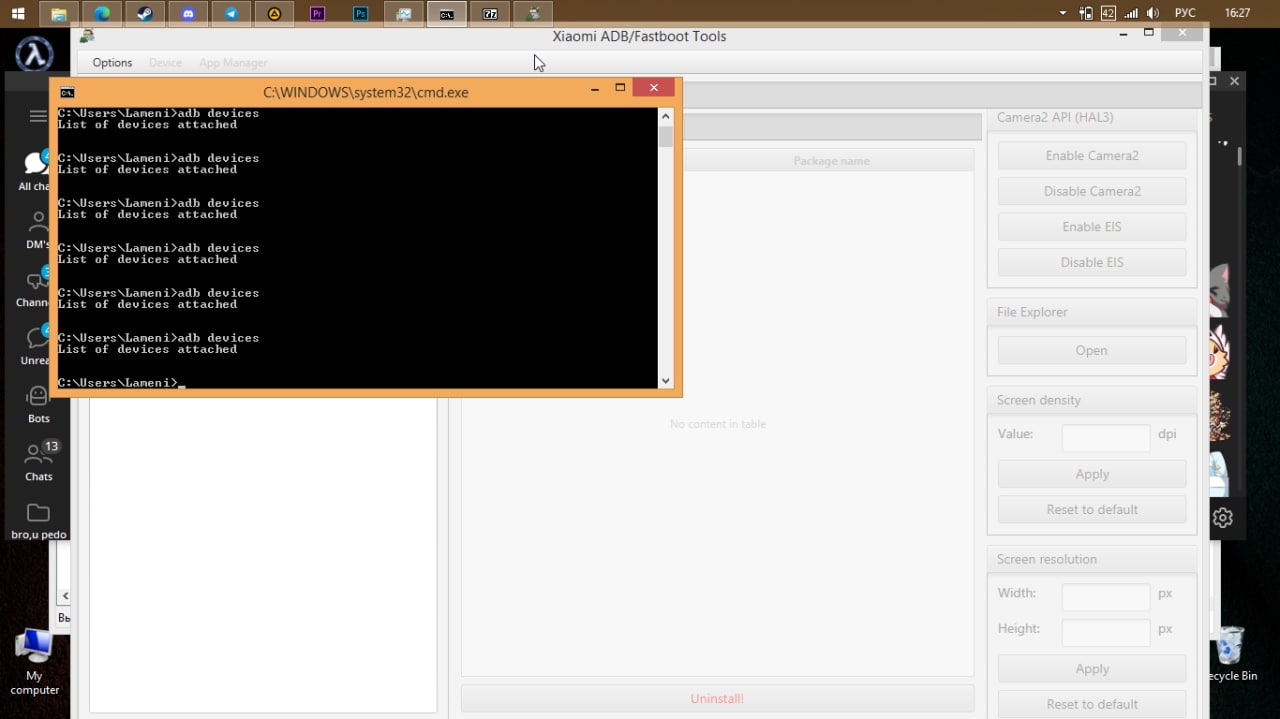Image resolution: width=1280 pixels, height=719 pixels.
Task: Open the My computer desktop icon
Action: (35, 661)
